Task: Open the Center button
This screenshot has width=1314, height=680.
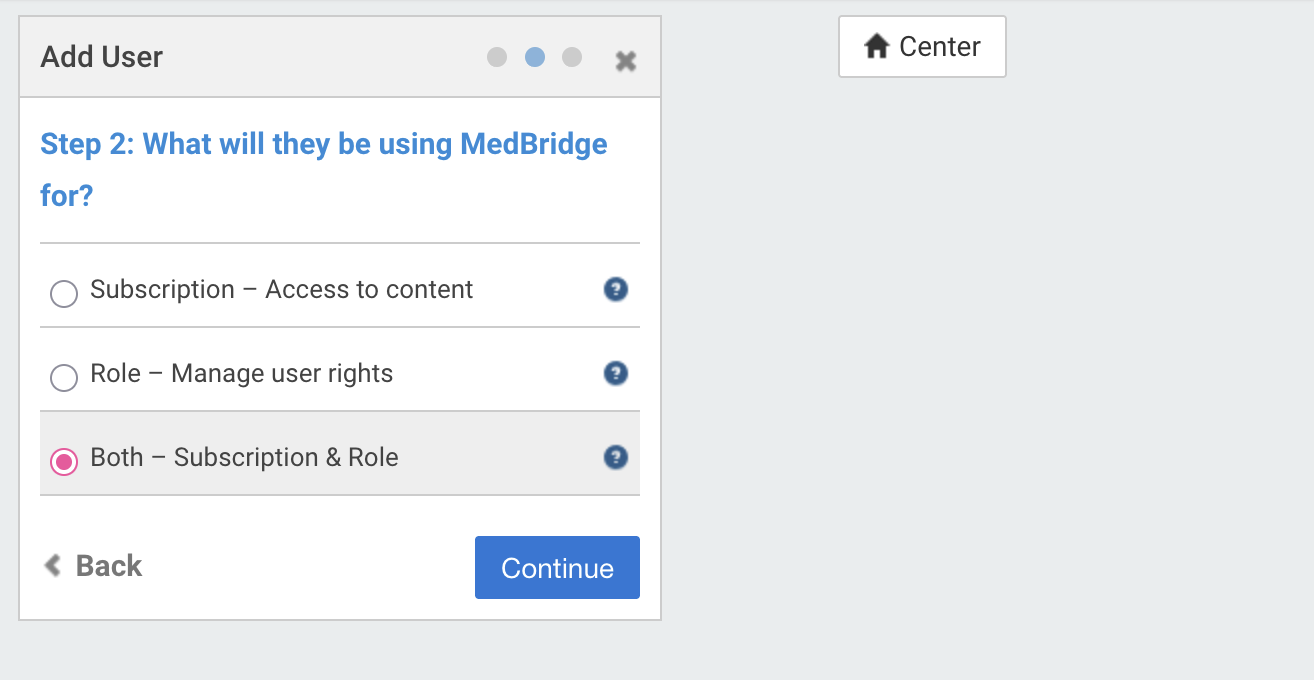Action: pyautogui.click(x=922, y=46)
